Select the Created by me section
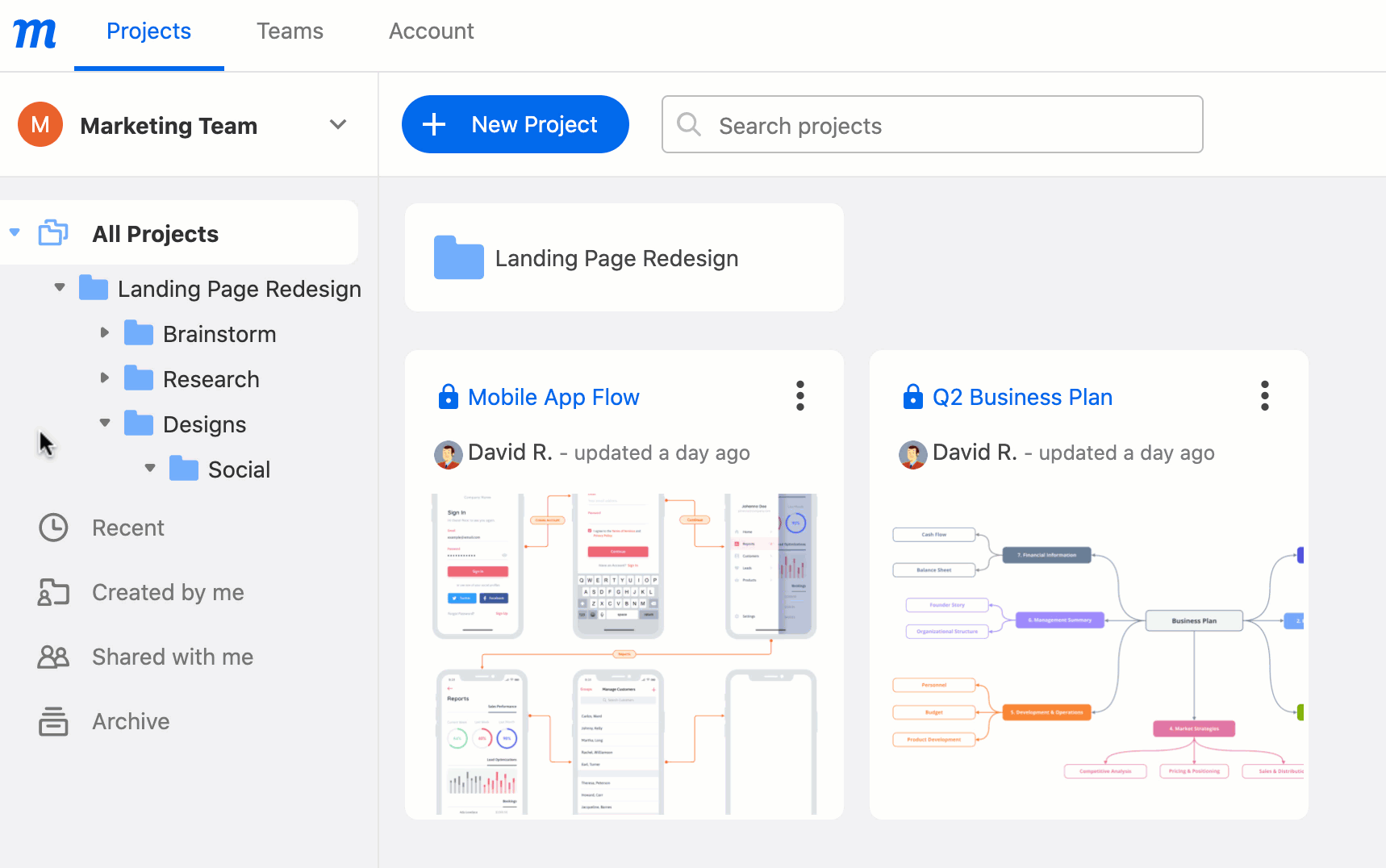 pos(167,592)
